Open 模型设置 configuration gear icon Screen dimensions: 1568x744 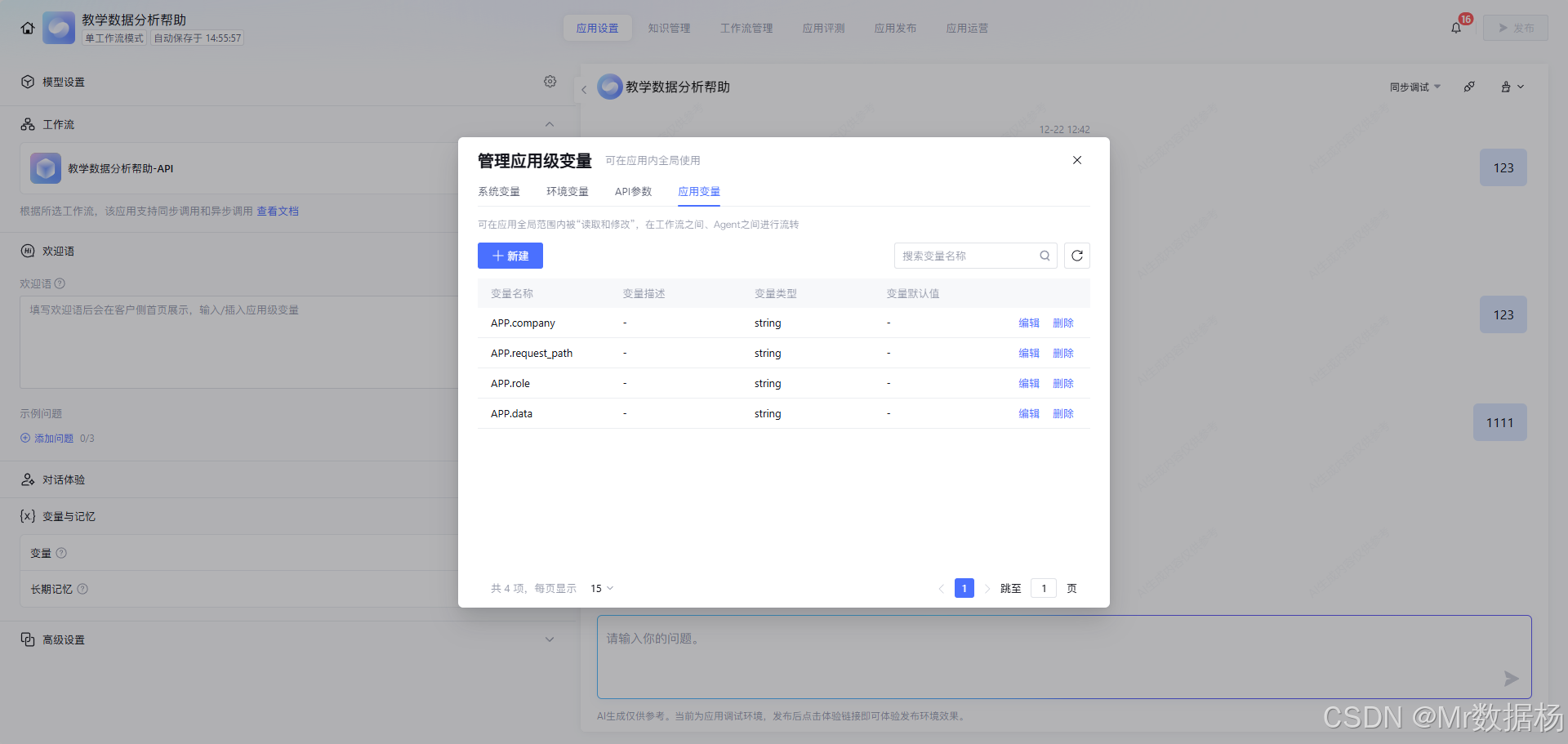point(550,81)
